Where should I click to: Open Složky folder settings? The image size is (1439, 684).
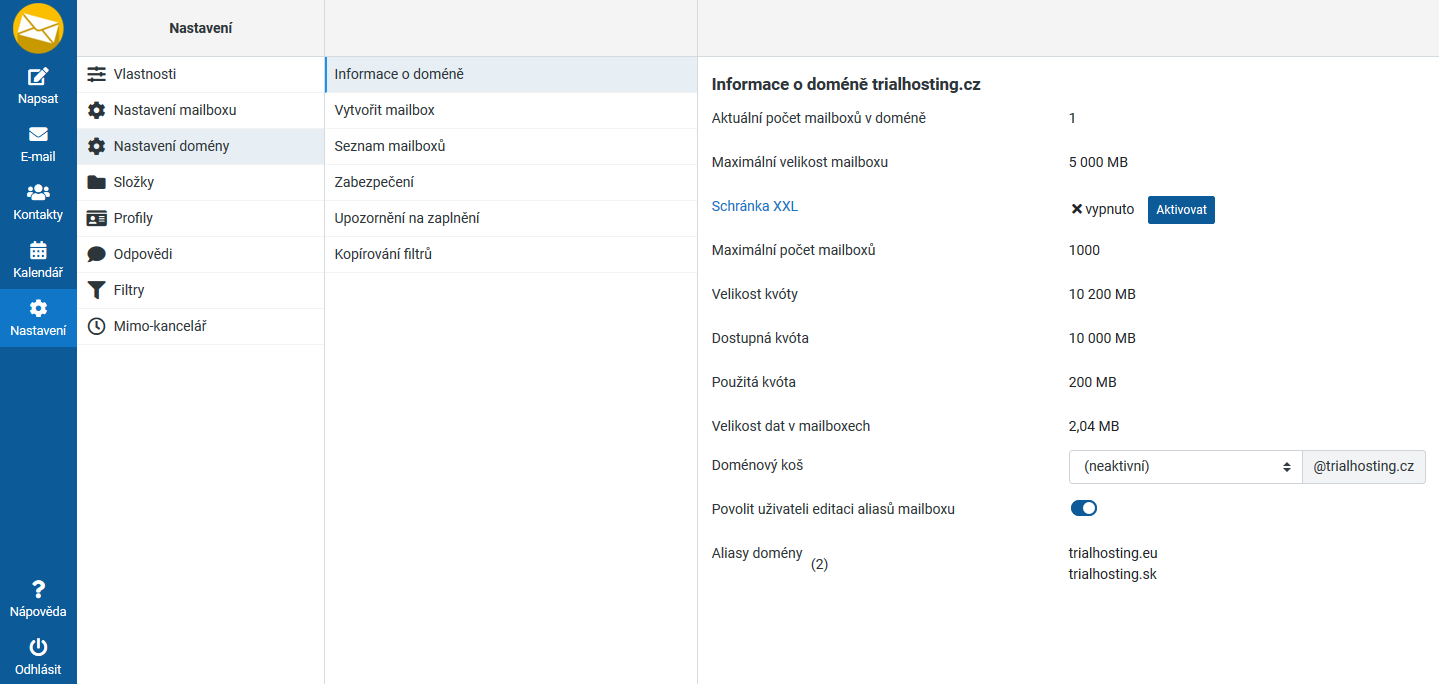click(x=133, y=182)
